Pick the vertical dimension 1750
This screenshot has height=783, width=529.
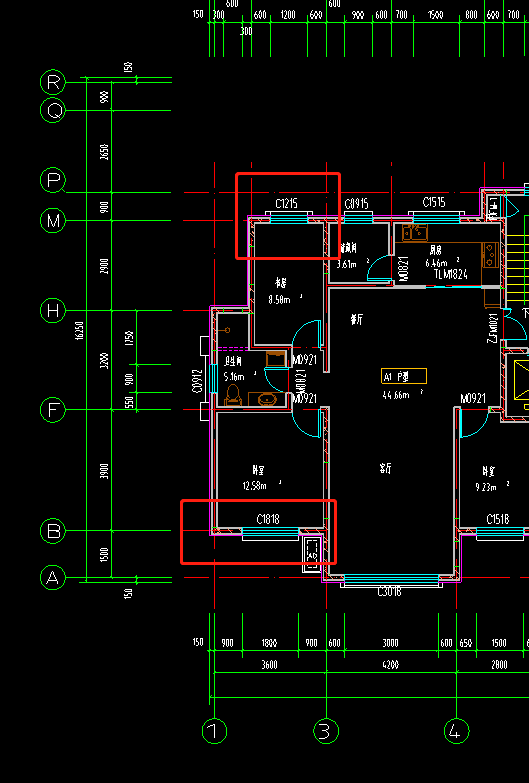(129, 338)
